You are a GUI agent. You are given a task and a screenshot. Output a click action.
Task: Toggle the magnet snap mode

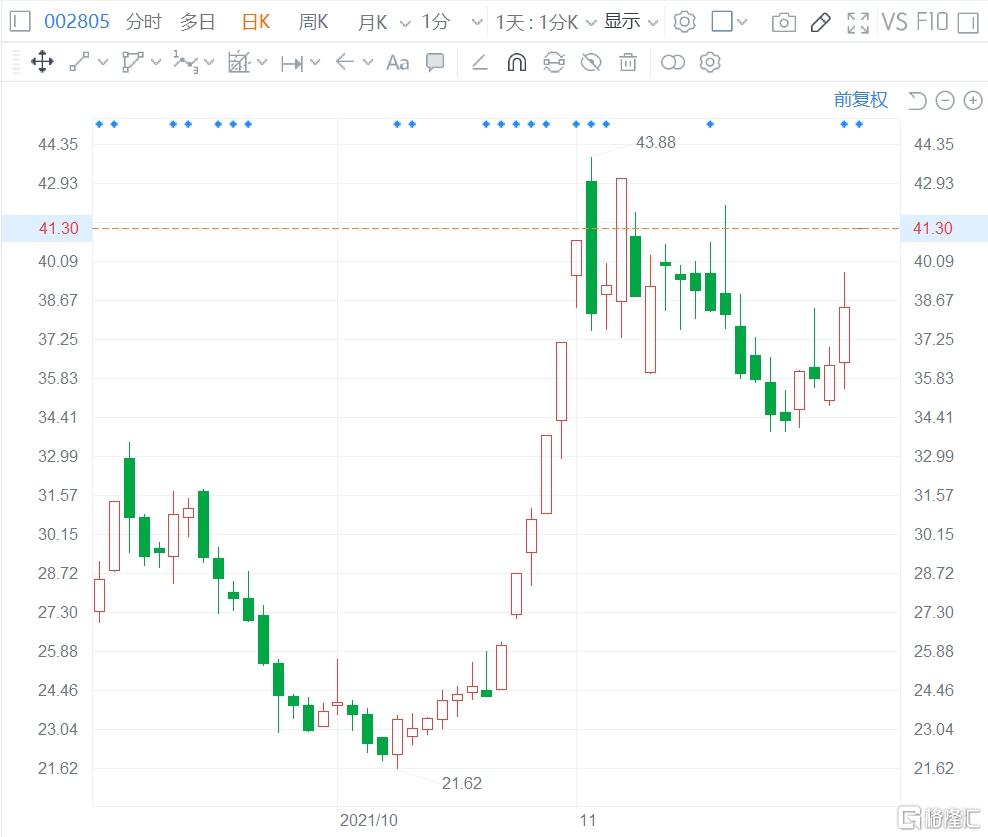pyautogui.click(x=517, y=62)
